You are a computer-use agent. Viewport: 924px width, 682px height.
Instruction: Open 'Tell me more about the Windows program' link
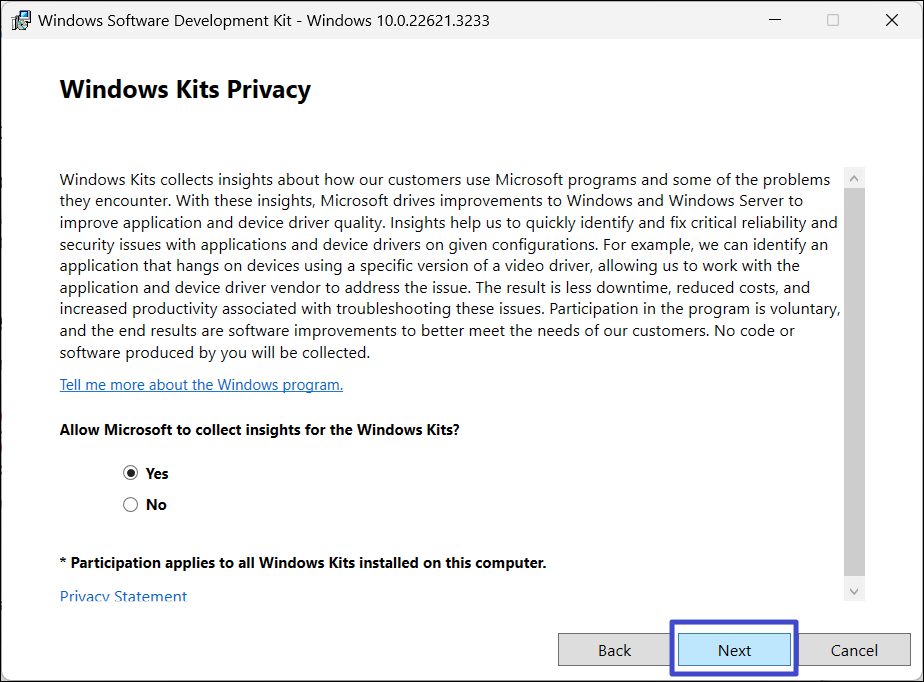tap(201, 385)
